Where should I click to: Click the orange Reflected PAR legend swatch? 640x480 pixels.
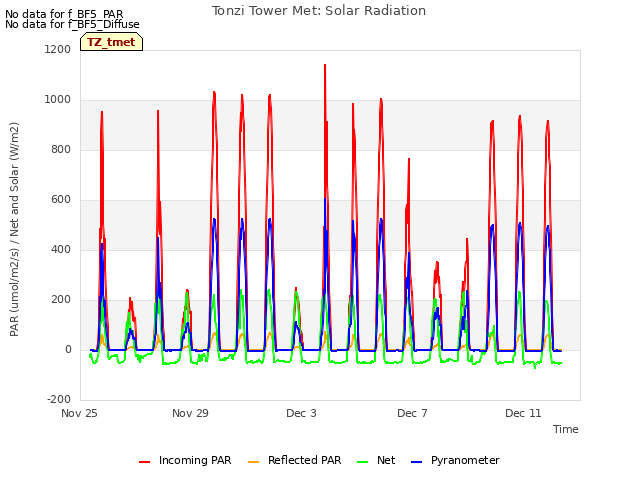coord(253,462)
